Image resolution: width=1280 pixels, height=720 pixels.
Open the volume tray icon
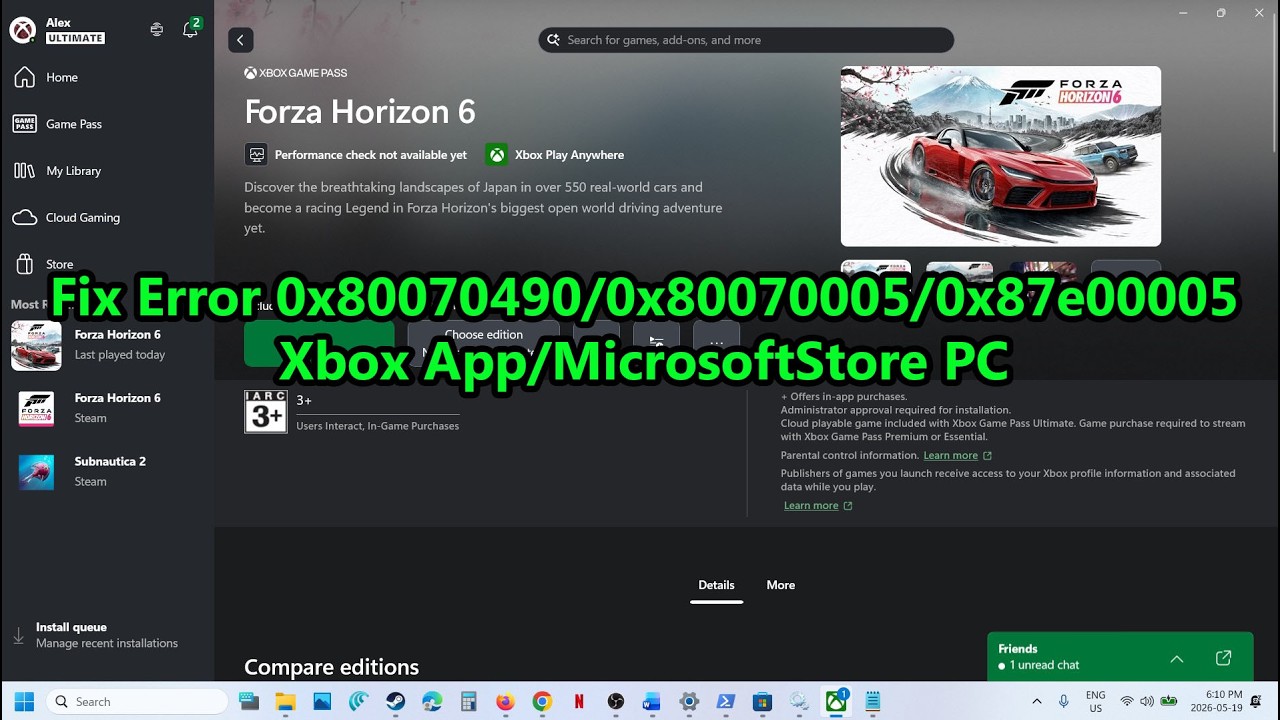click(1147, 702)
